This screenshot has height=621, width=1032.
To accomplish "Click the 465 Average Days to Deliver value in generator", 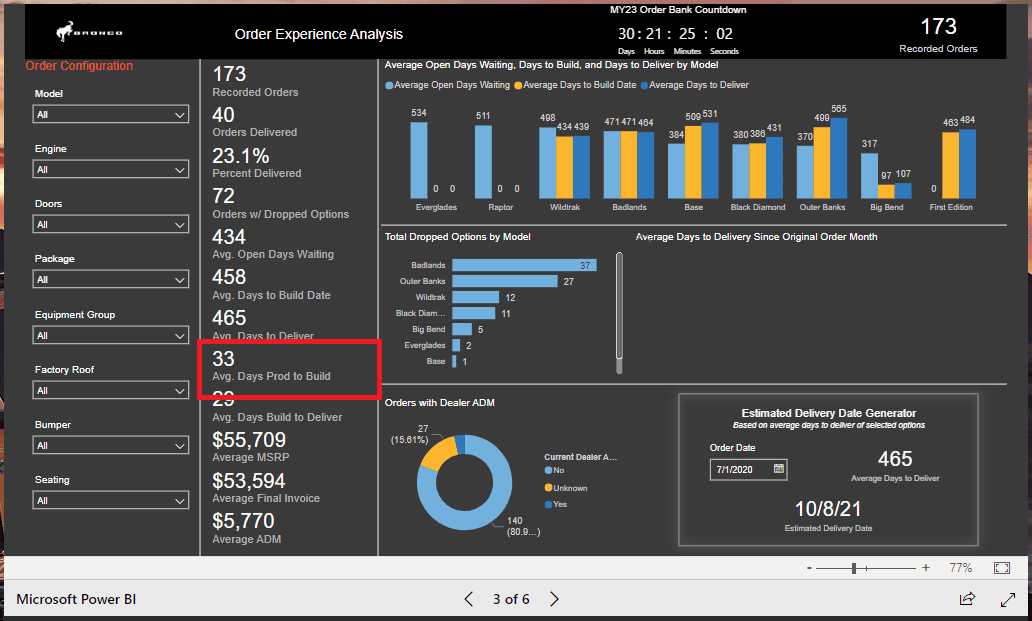I will [895, 459].
